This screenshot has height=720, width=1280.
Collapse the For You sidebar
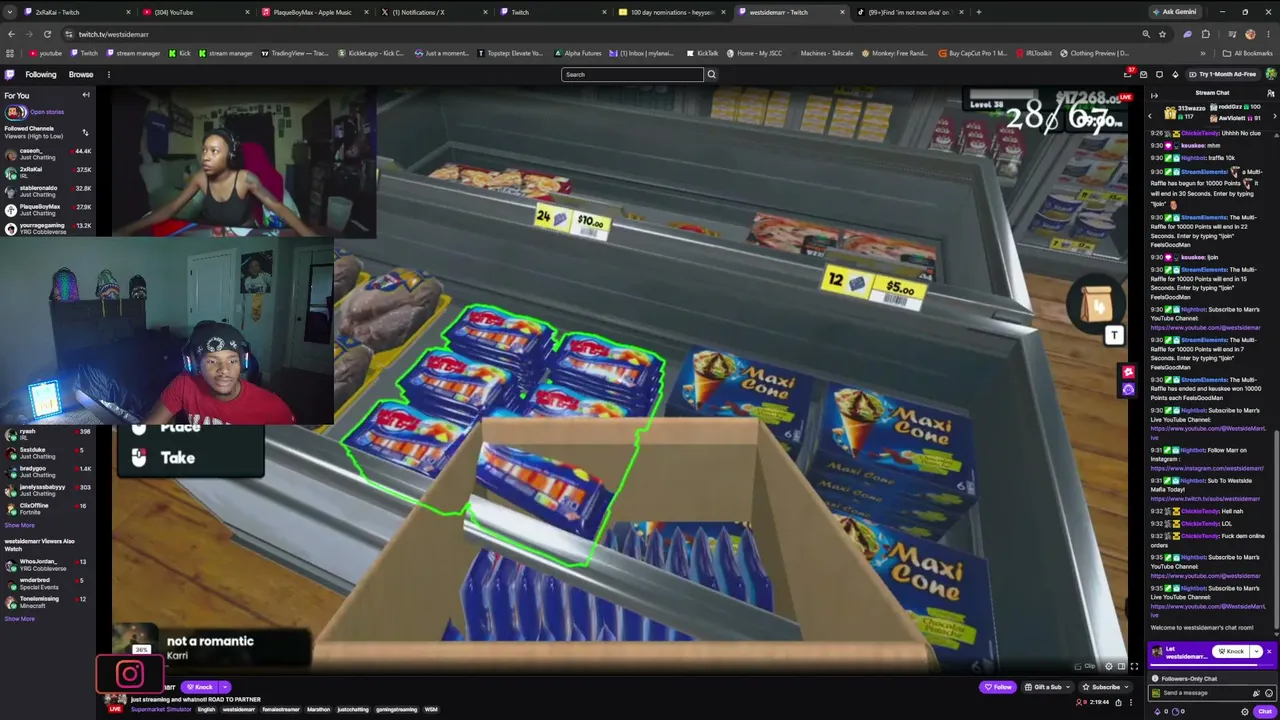tap(86, 95)
